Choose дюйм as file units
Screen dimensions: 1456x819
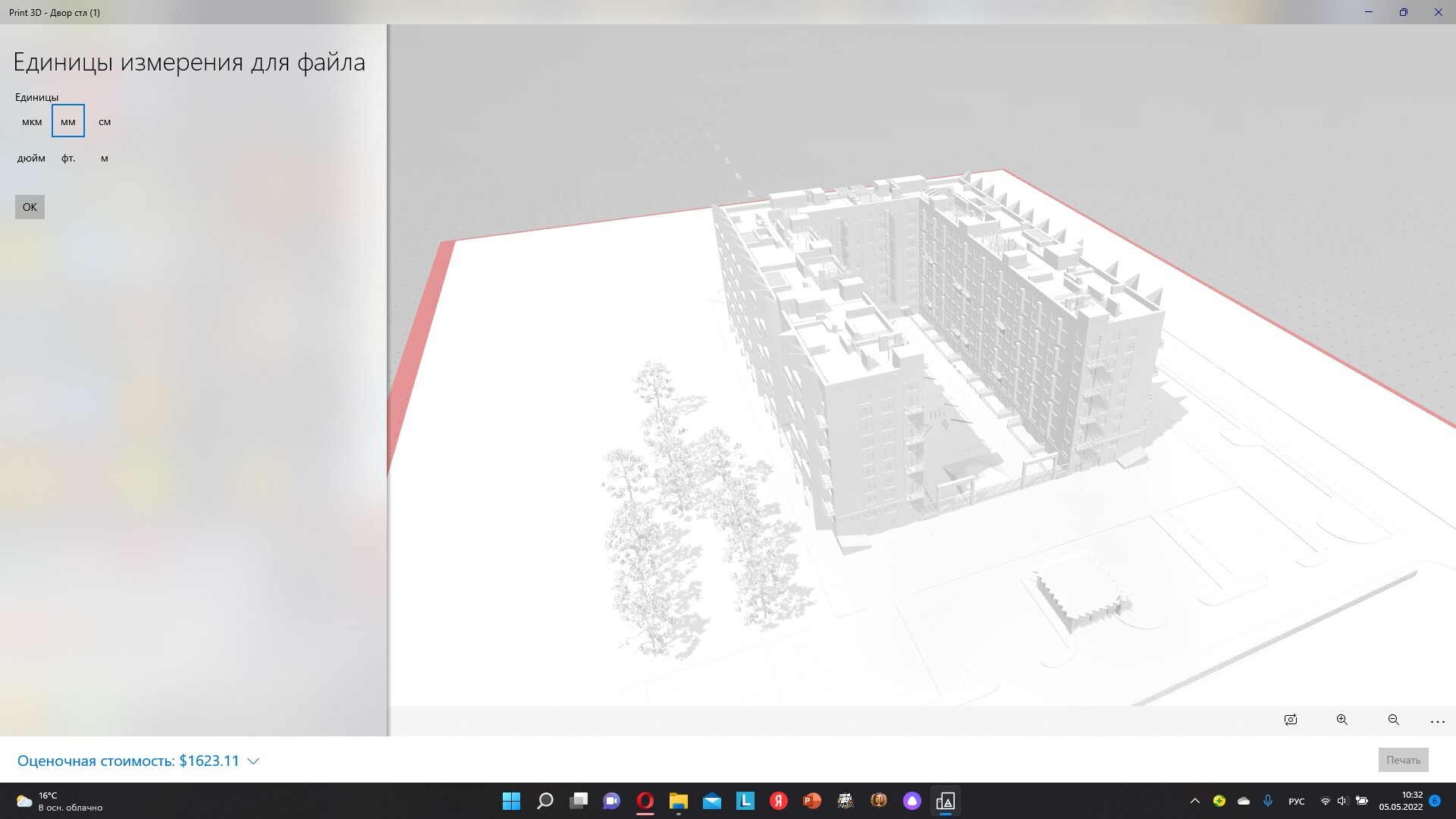tap(31, 158)
